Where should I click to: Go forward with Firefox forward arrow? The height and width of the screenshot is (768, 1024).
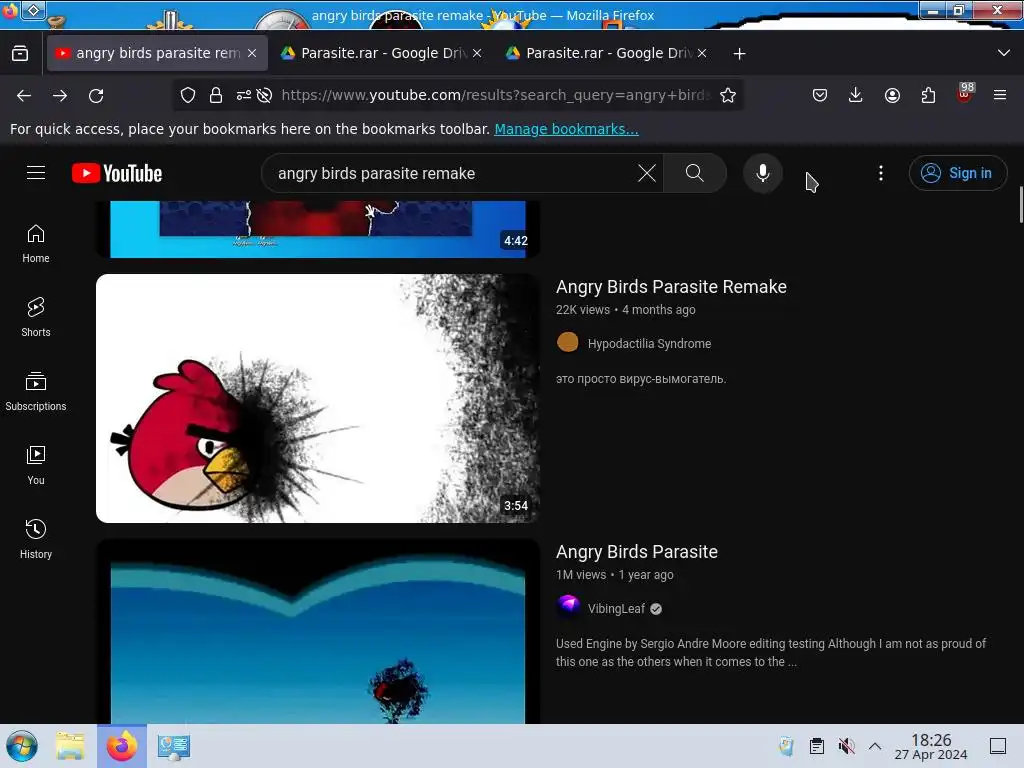[60, 95]
